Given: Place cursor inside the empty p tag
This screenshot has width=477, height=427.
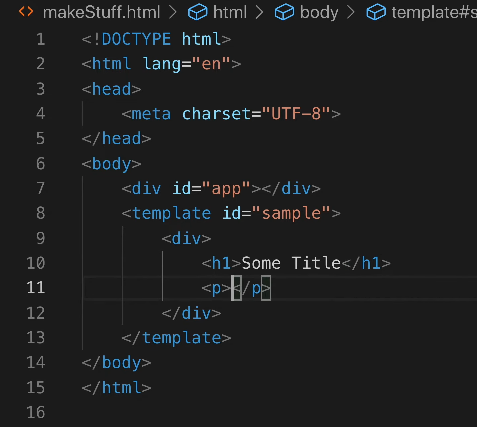Looking at the screenshot, I should (232, 288).
